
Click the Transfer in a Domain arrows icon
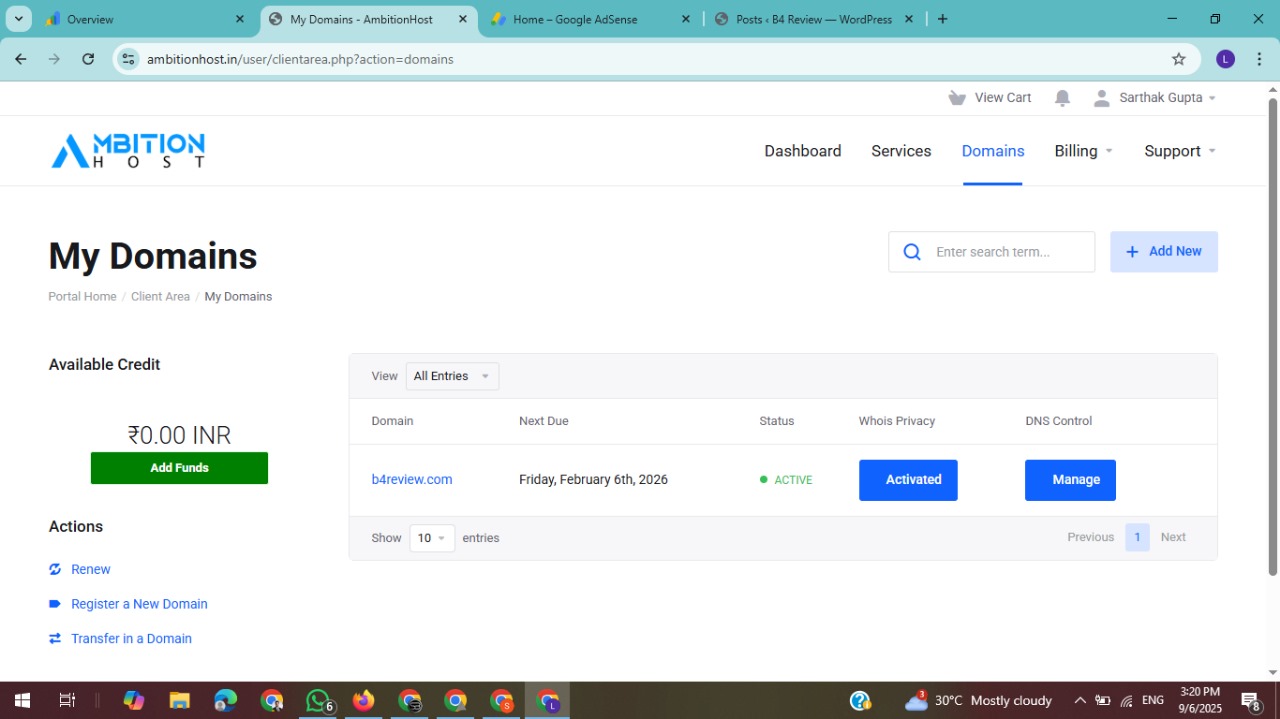[55, 638]
